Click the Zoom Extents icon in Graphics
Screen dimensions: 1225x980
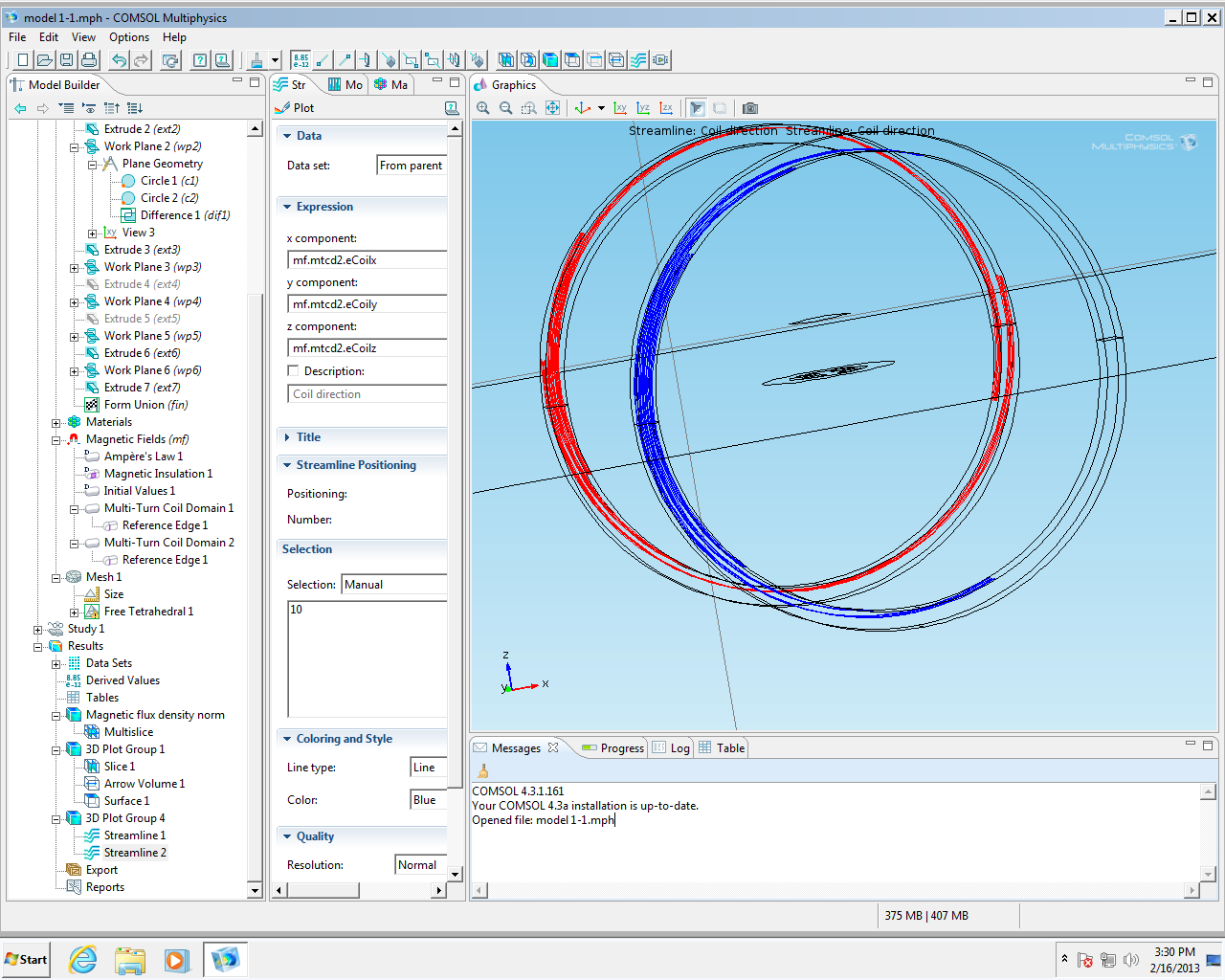pyautogui.click(x=552, y=108)
